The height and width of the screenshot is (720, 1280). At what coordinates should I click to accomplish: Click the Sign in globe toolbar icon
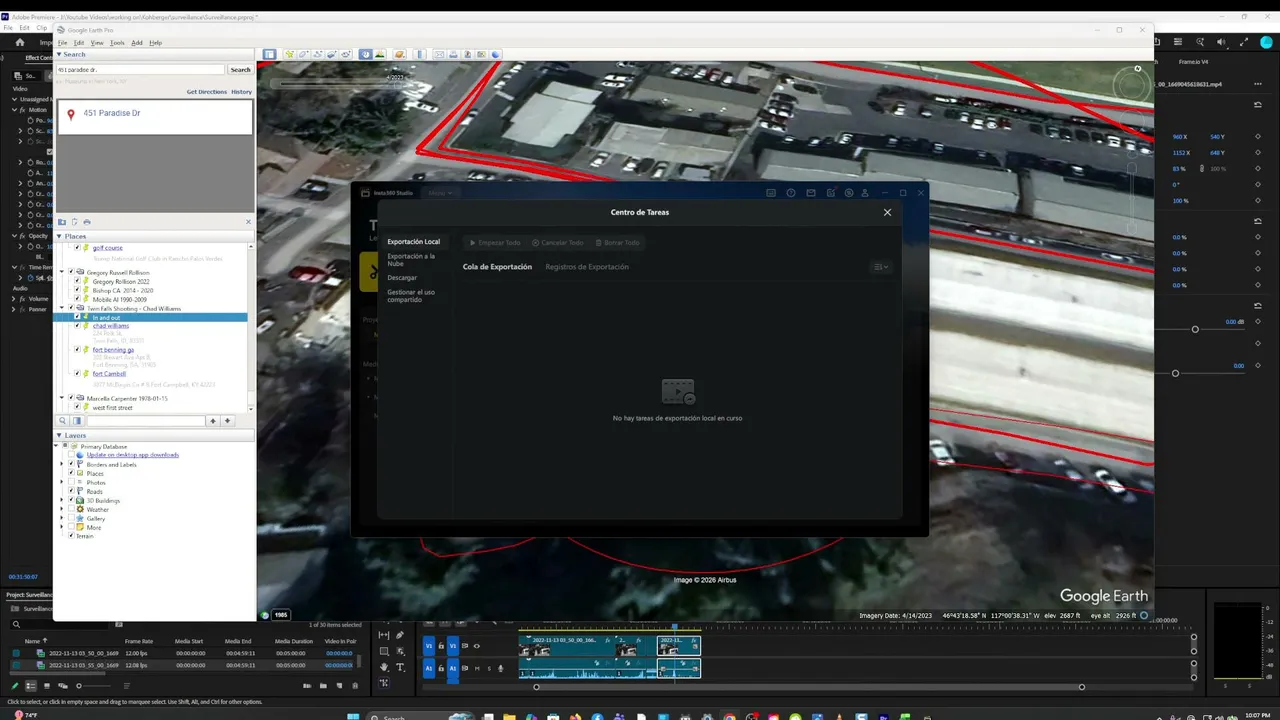tap(495, 54)
